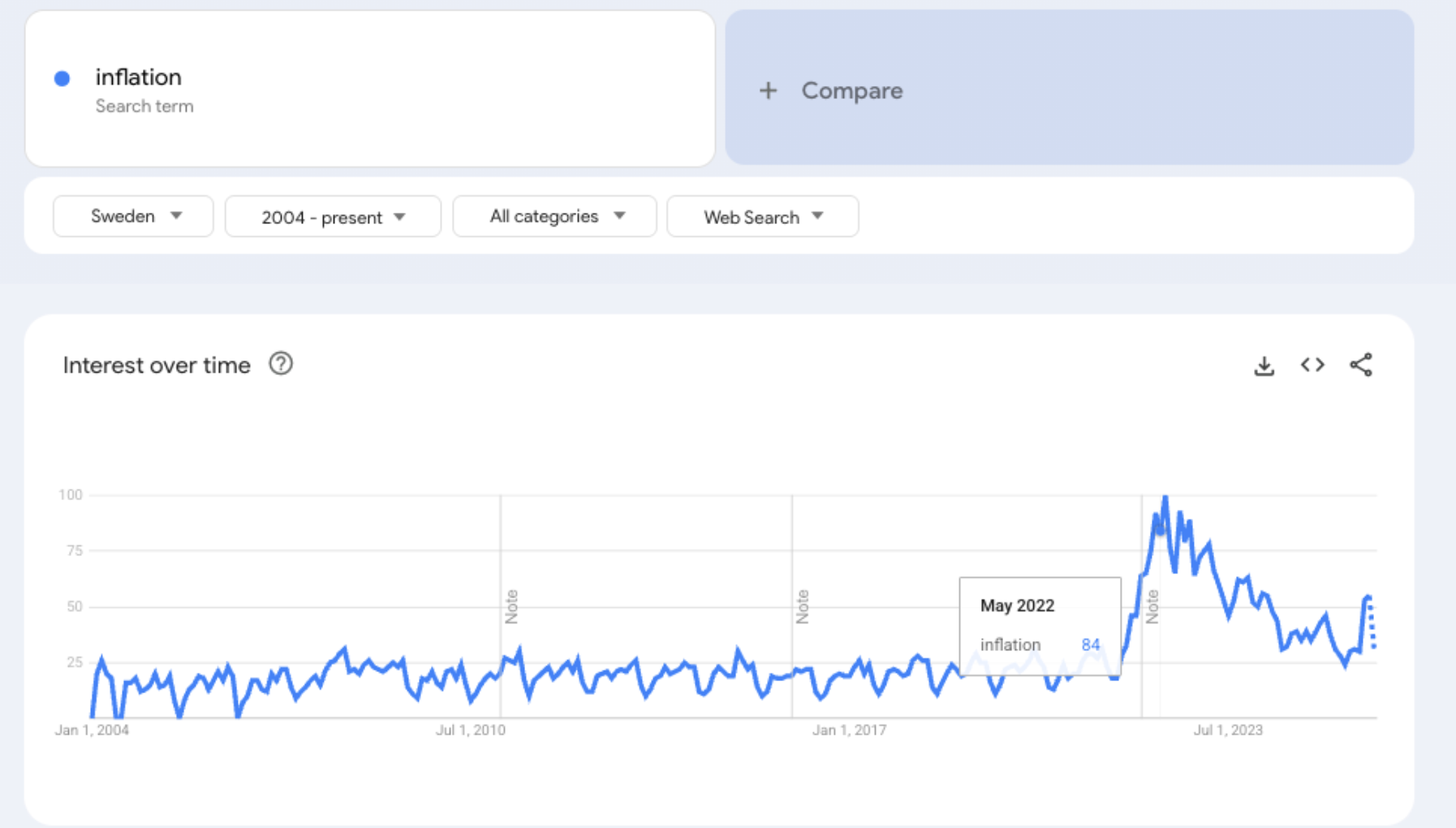Change the 2004 - present time range

(x=333, y=218)
